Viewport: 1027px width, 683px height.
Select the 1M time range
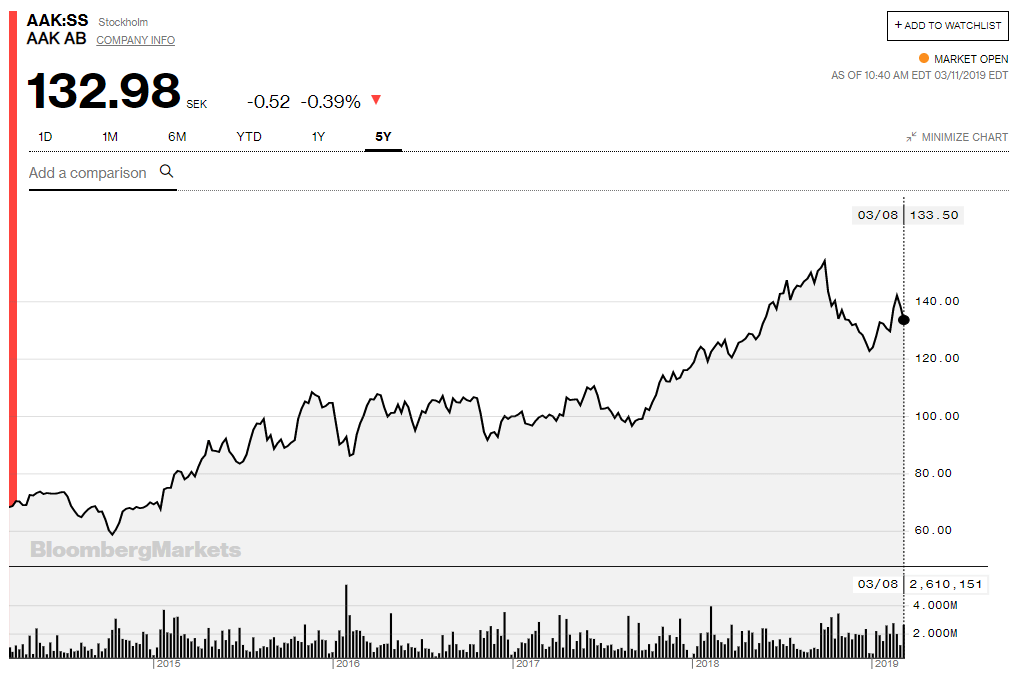[110, 137]
